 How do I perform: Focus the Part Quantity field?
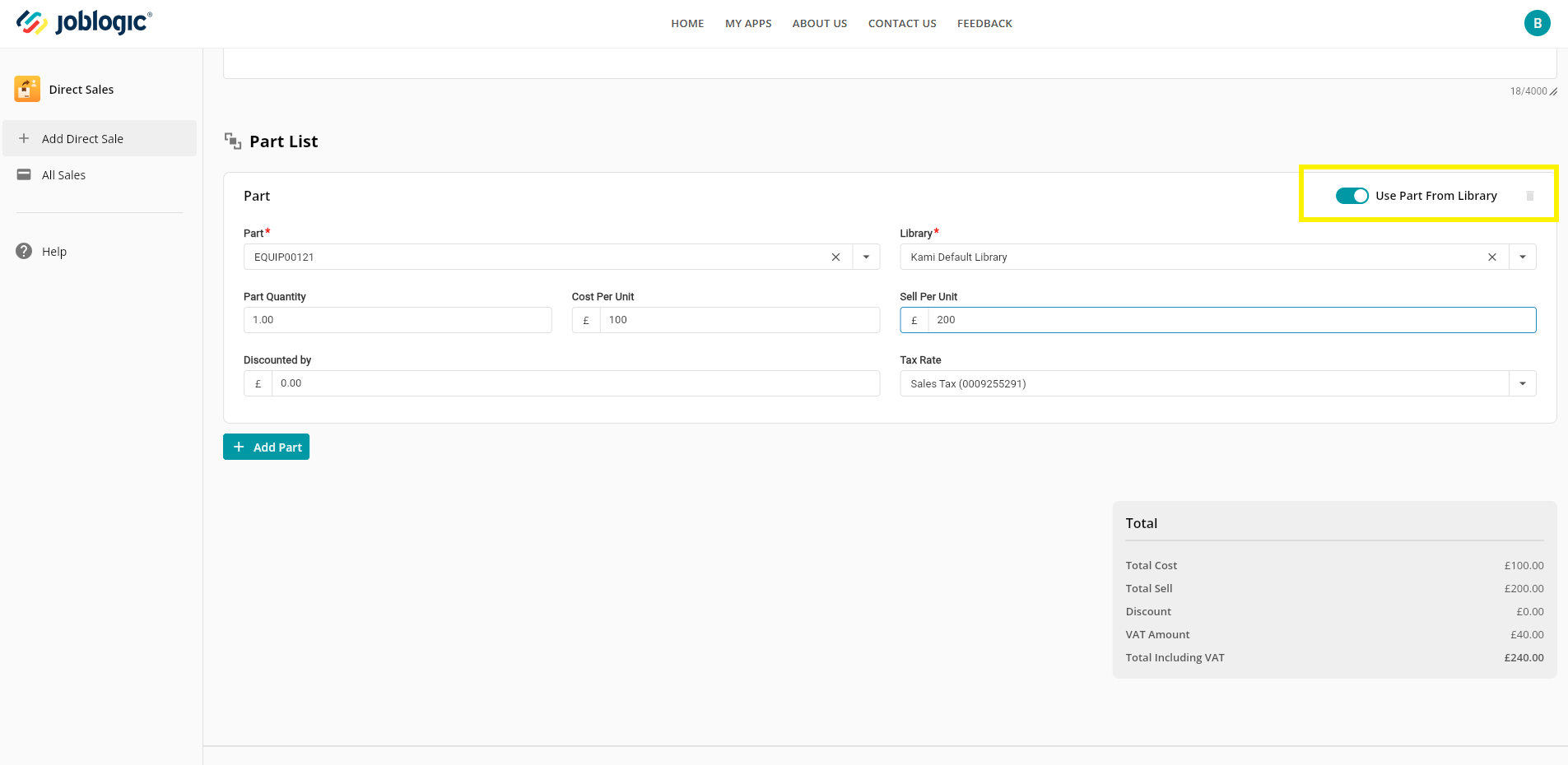tap(398, 320)
